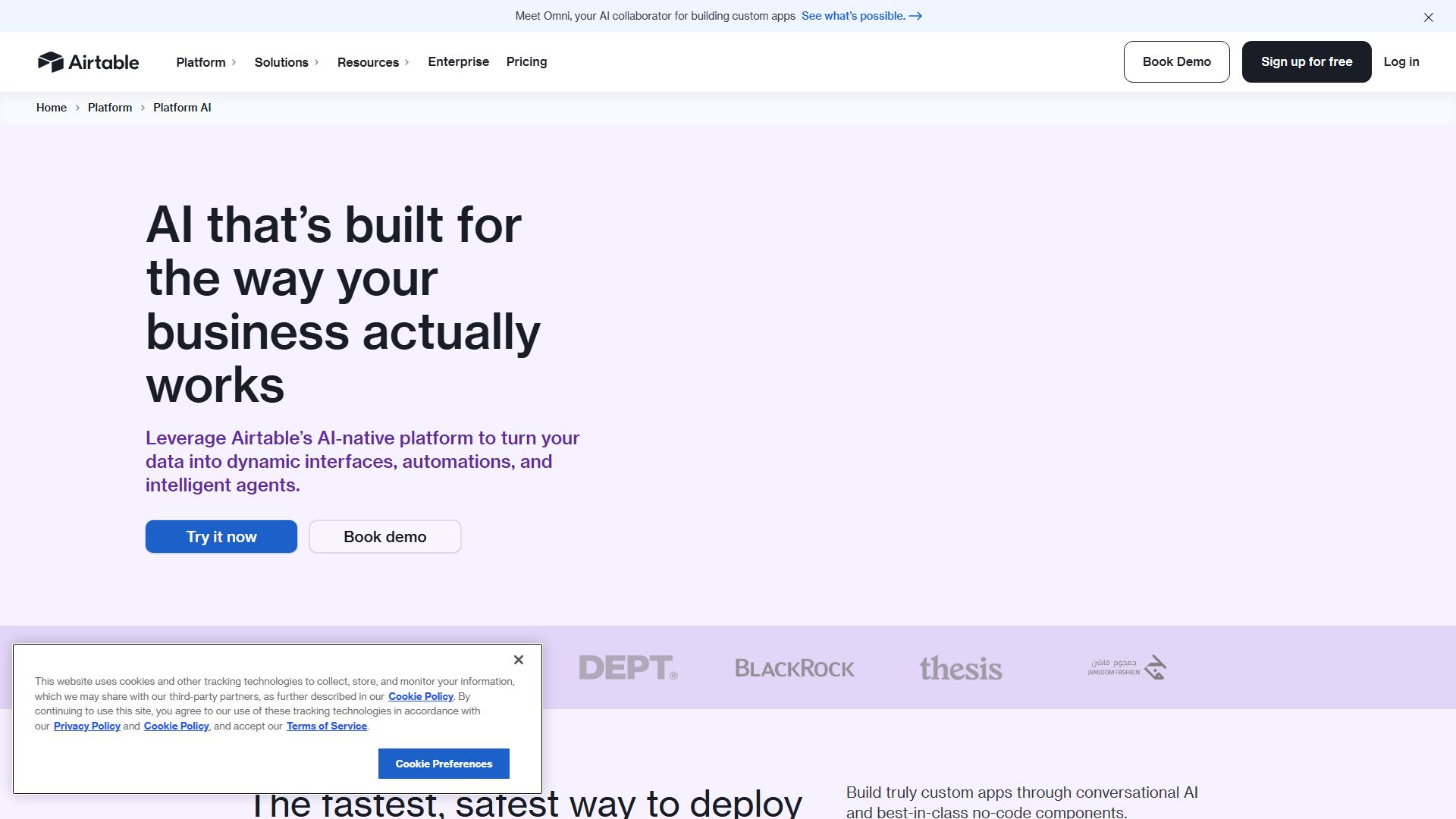Open the Enterprise page

coord(458,61)
